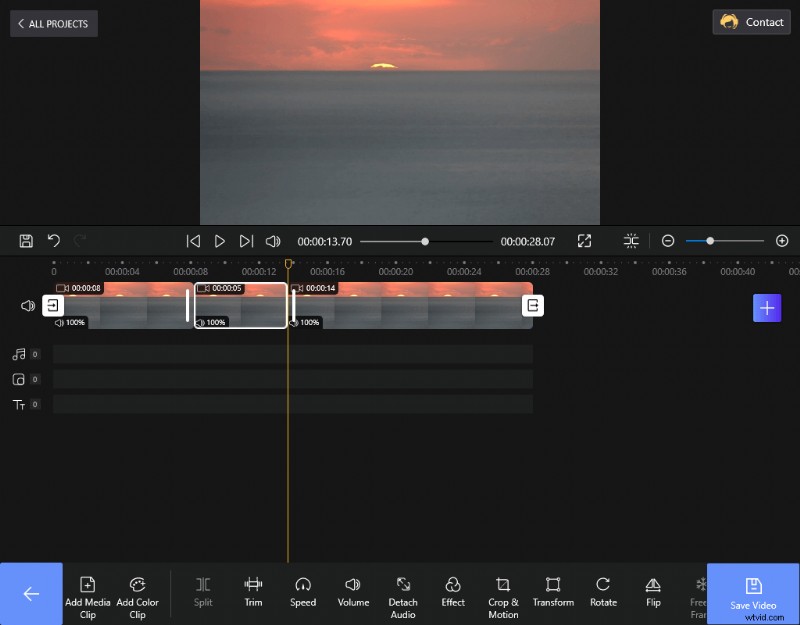Open the Effect panel

453,593
